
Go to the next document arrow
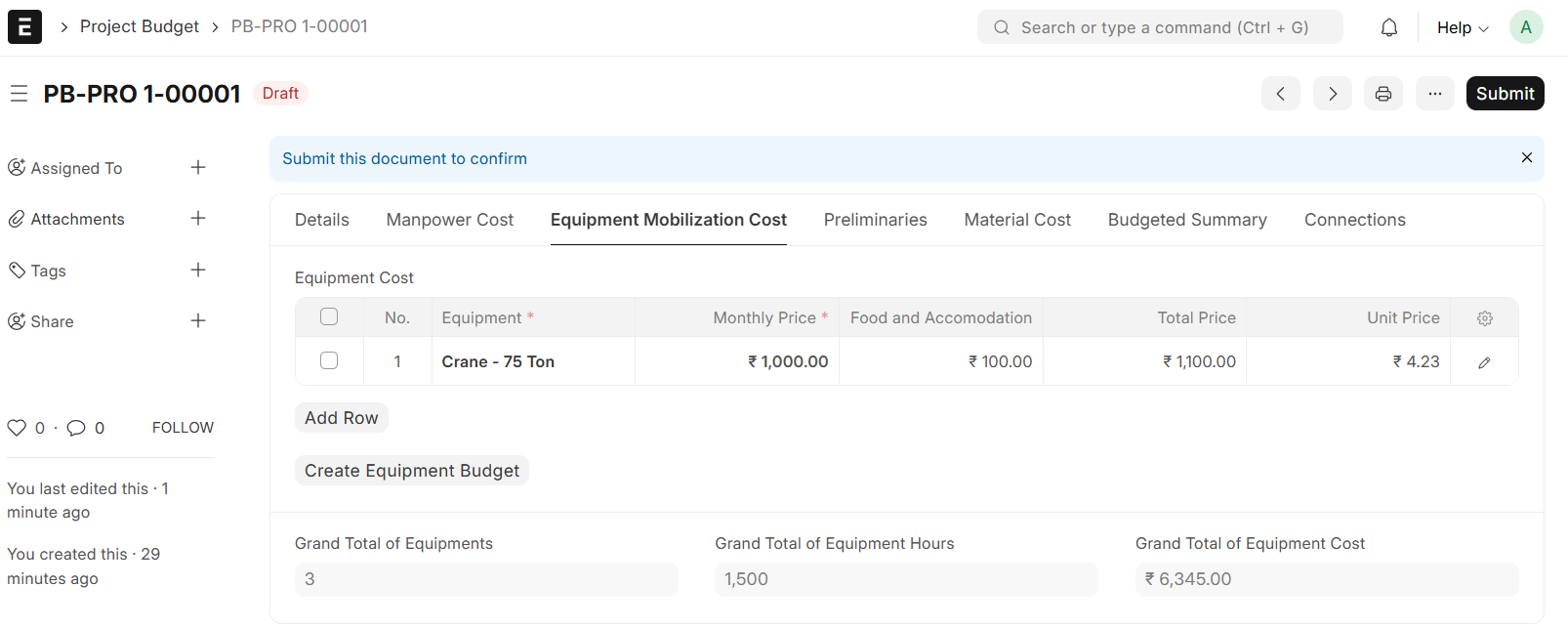pyautogui.click(x=1332, y=94)
